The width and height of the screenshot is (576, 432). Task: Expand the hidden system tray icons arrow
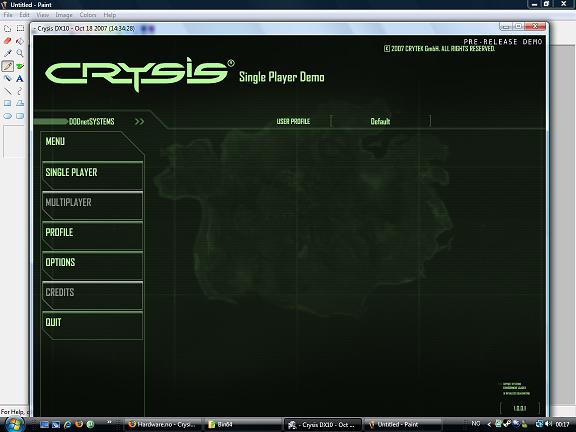coord(489,424)
